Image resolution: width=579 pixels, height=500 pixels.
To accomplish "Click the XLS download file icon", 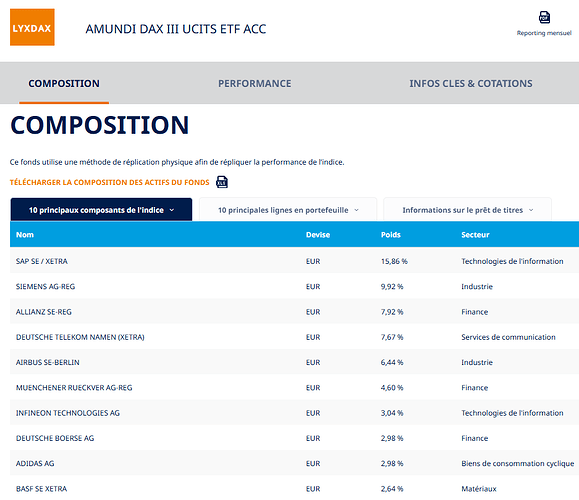I will pos(222,182).
